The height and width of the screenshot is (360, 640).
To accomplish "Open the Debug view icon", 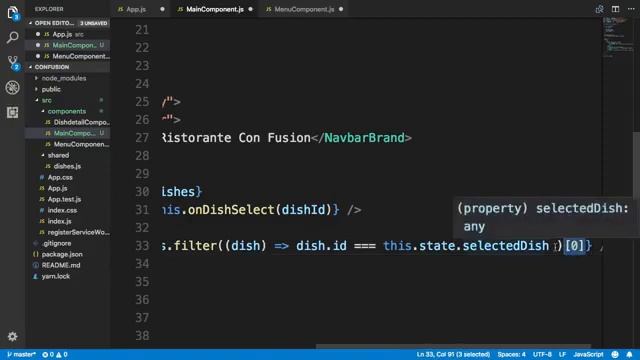I will coord(12,87).
